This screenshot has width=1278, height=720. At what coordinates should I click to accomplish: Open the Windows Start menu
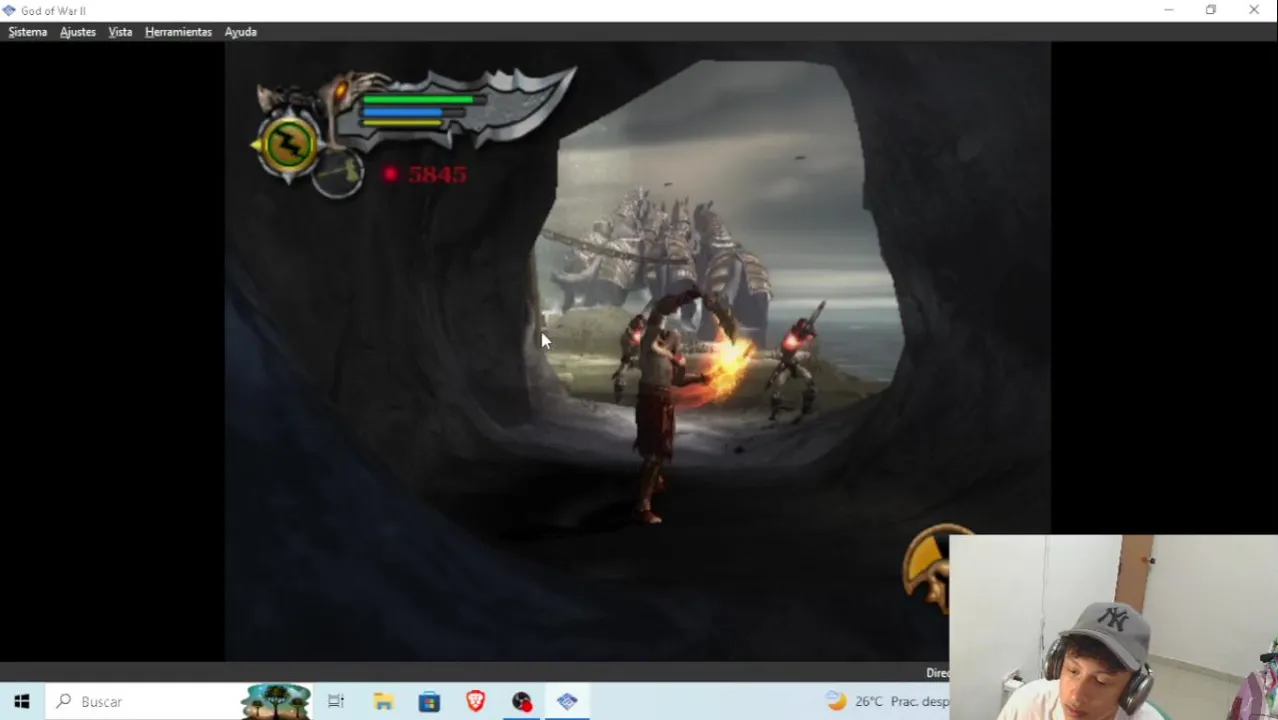tap(22, 702)
